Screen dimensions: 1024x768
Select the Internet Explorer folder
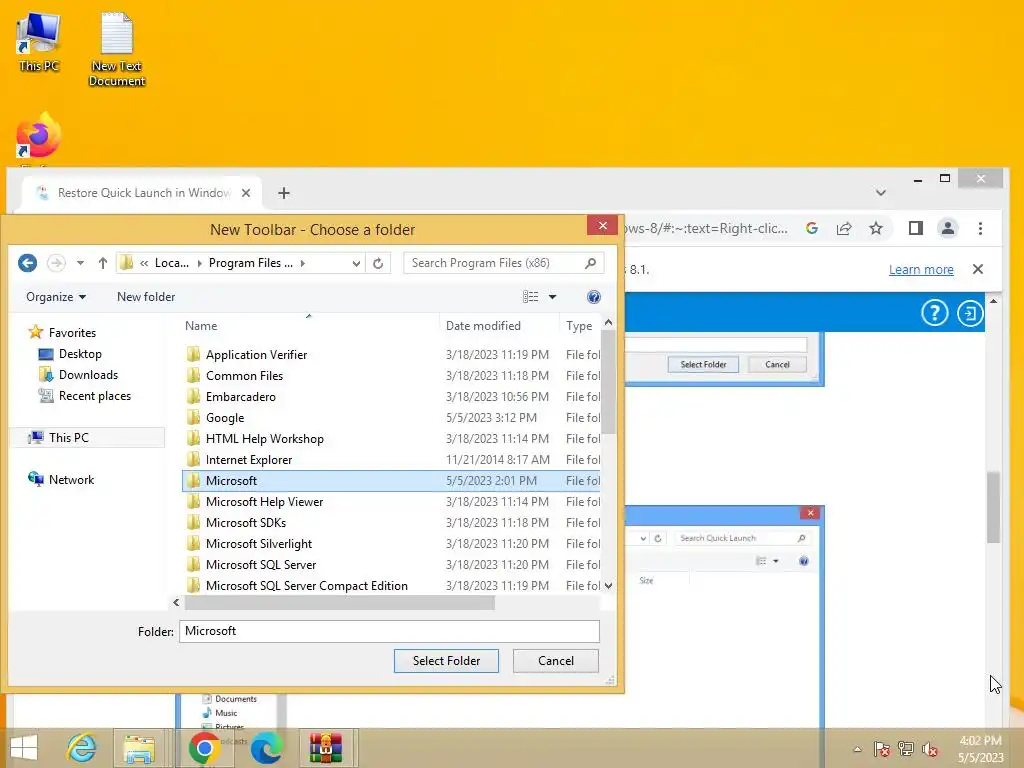click(391, 460)
